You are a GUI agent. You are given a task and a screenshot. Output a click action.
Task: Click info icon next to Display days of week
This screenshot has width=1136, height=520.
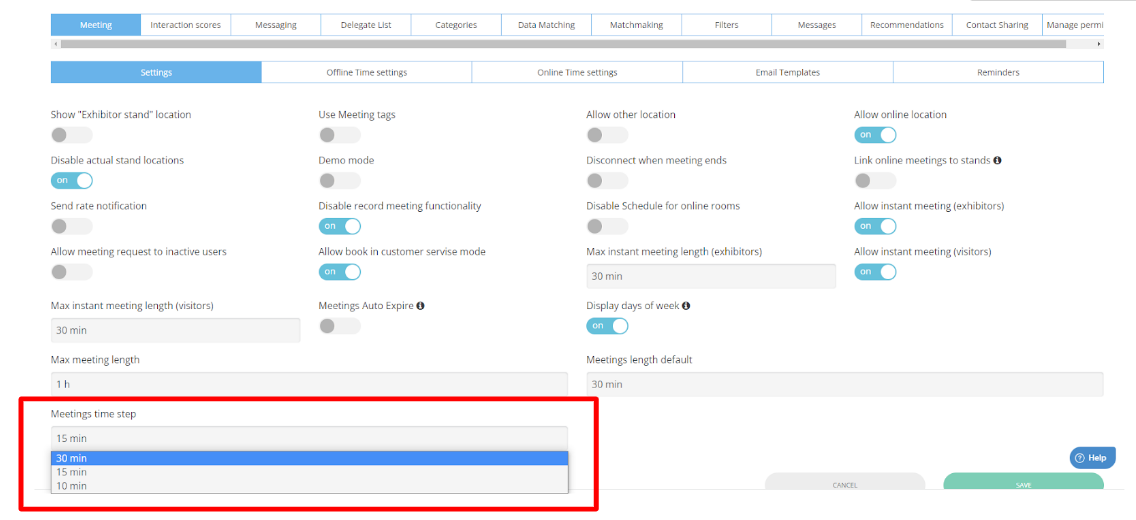click(686, 306)
